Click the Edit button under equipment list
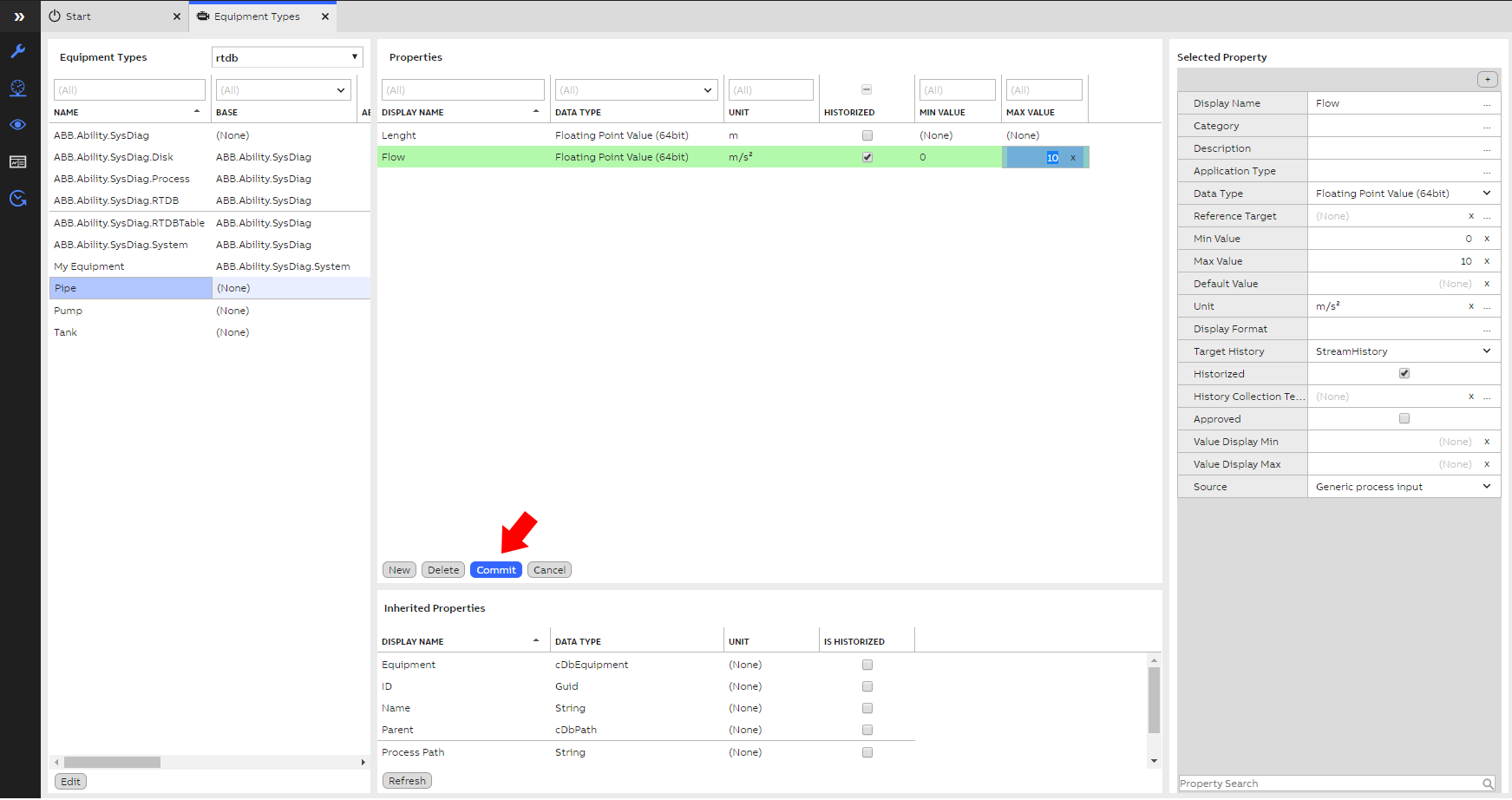The image size is (1512, 800). coord(70,782)
